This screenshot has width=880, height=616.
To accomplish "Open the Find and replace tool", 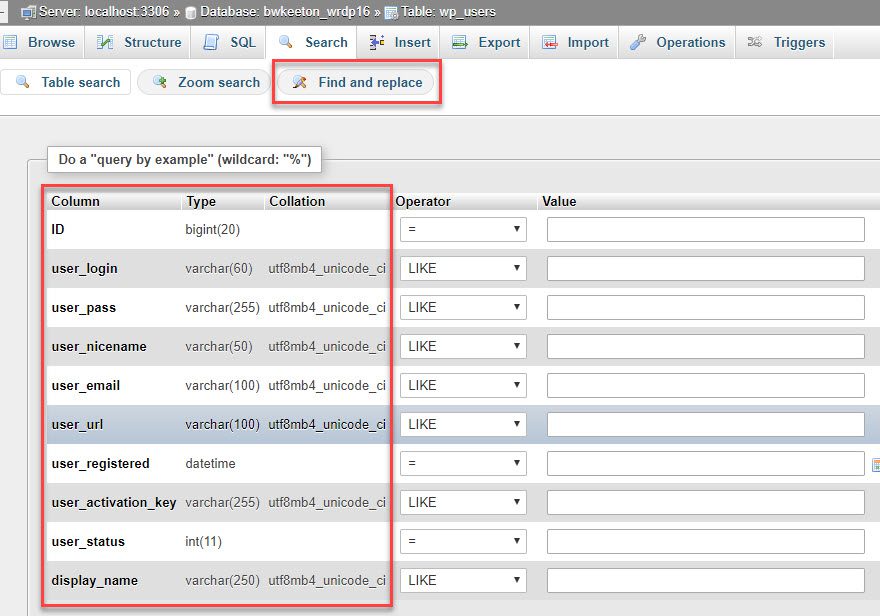I will (355, 82).
